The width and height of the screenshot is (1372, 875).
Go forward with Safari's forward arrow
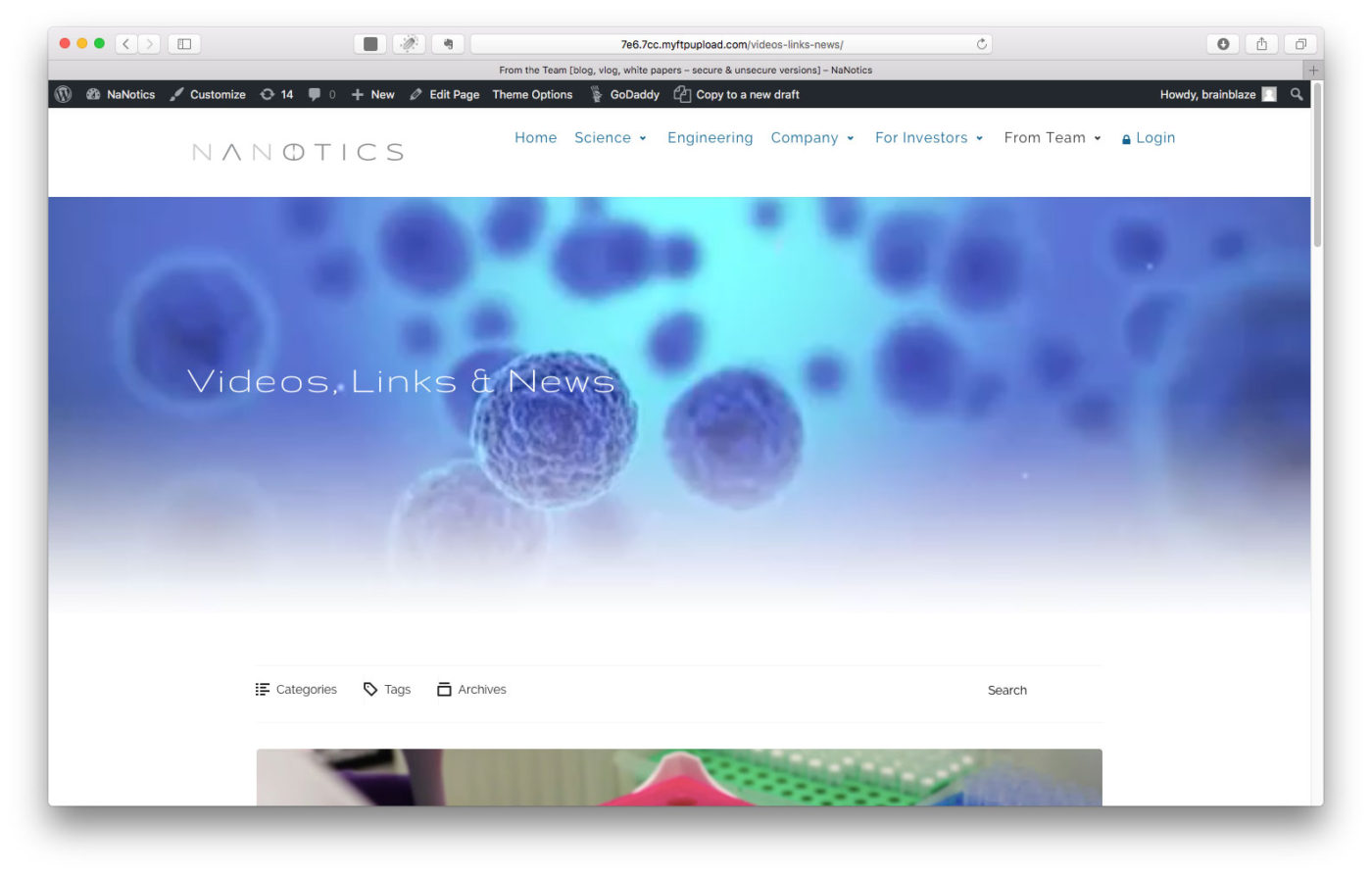click(x=150, y=43)
